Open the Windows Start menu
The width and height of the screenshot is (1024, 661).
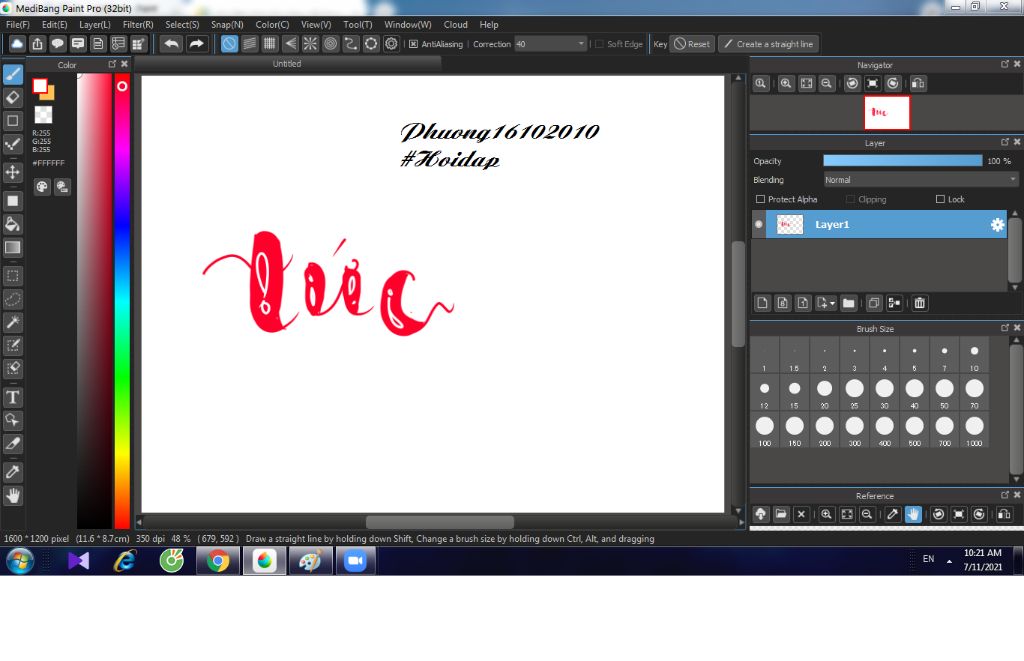(19, 561)
